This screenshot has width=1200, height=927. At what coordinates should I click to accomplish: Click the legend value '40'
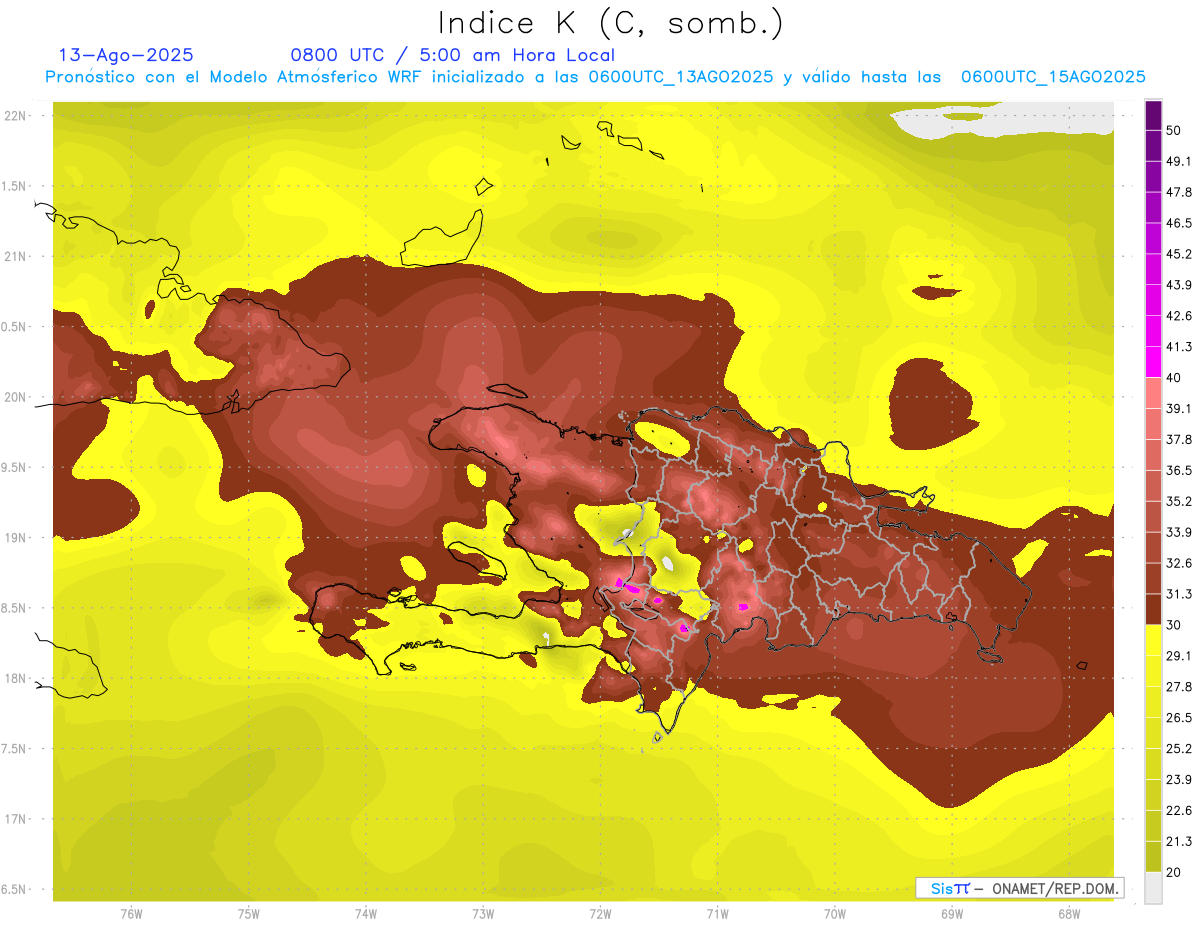pyautogui.click(x=1175, y=378)
